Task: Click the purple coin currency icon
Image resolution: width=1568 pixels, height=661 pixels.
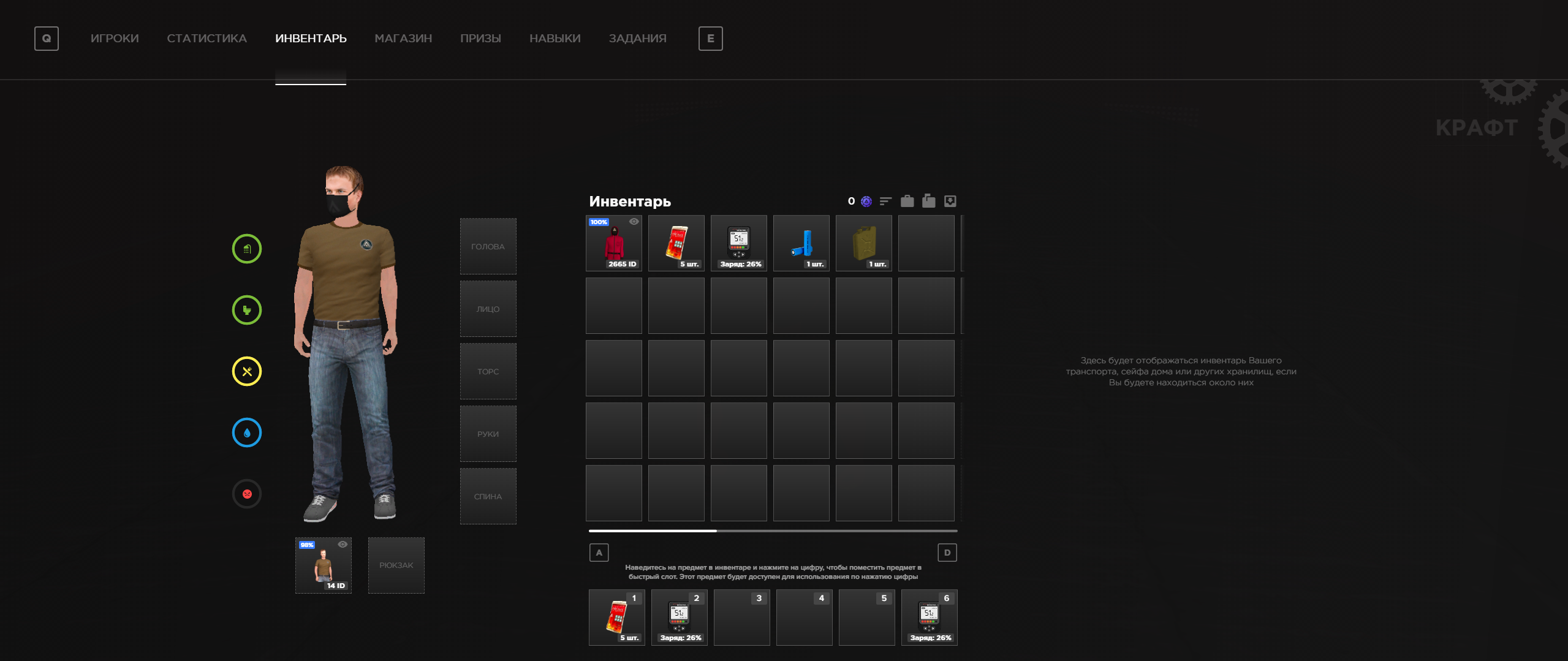Action: tap(866, 201)
